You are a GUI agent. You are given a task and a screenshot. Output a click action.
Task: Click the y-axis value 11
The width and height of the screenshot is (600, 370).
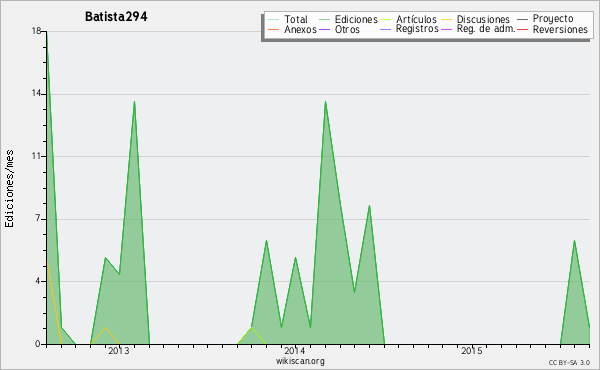[37, 156]
